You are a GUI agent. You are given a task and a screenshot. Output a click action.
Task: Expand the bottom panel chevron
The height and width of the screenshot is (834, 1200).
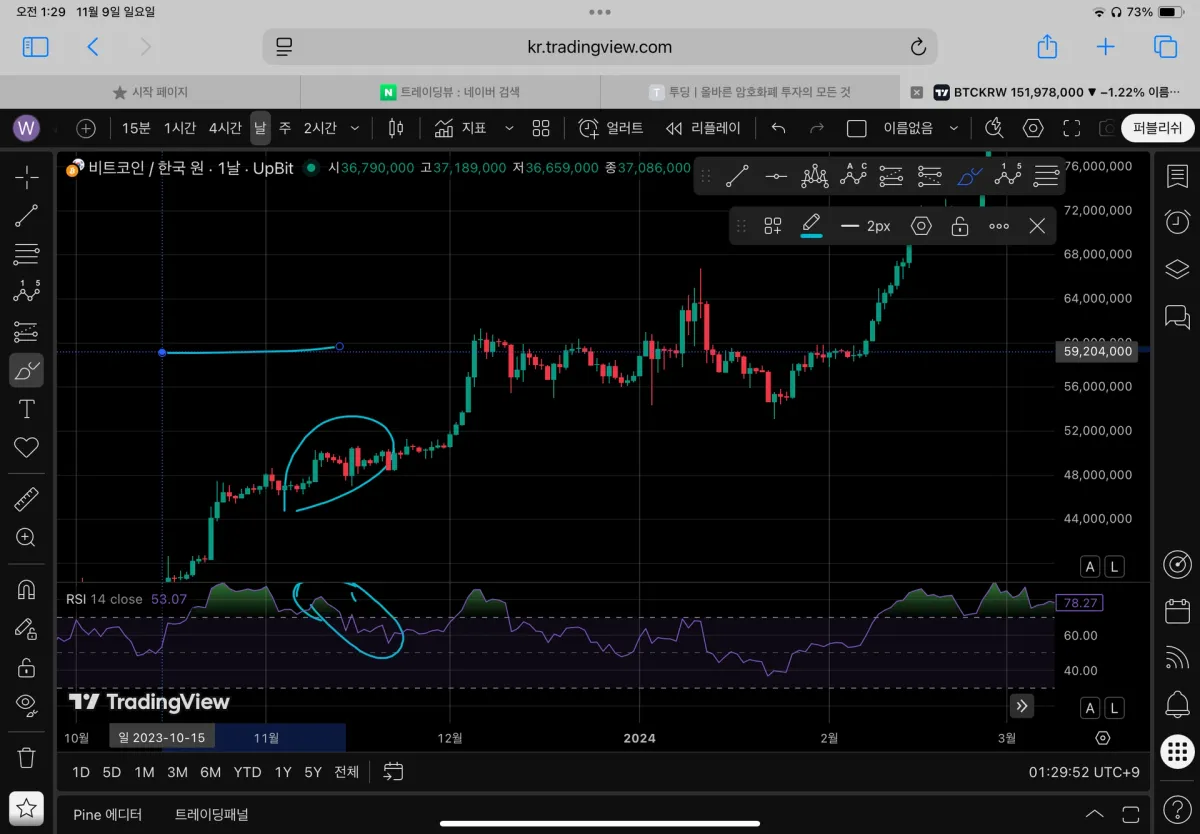(1095, 814)
